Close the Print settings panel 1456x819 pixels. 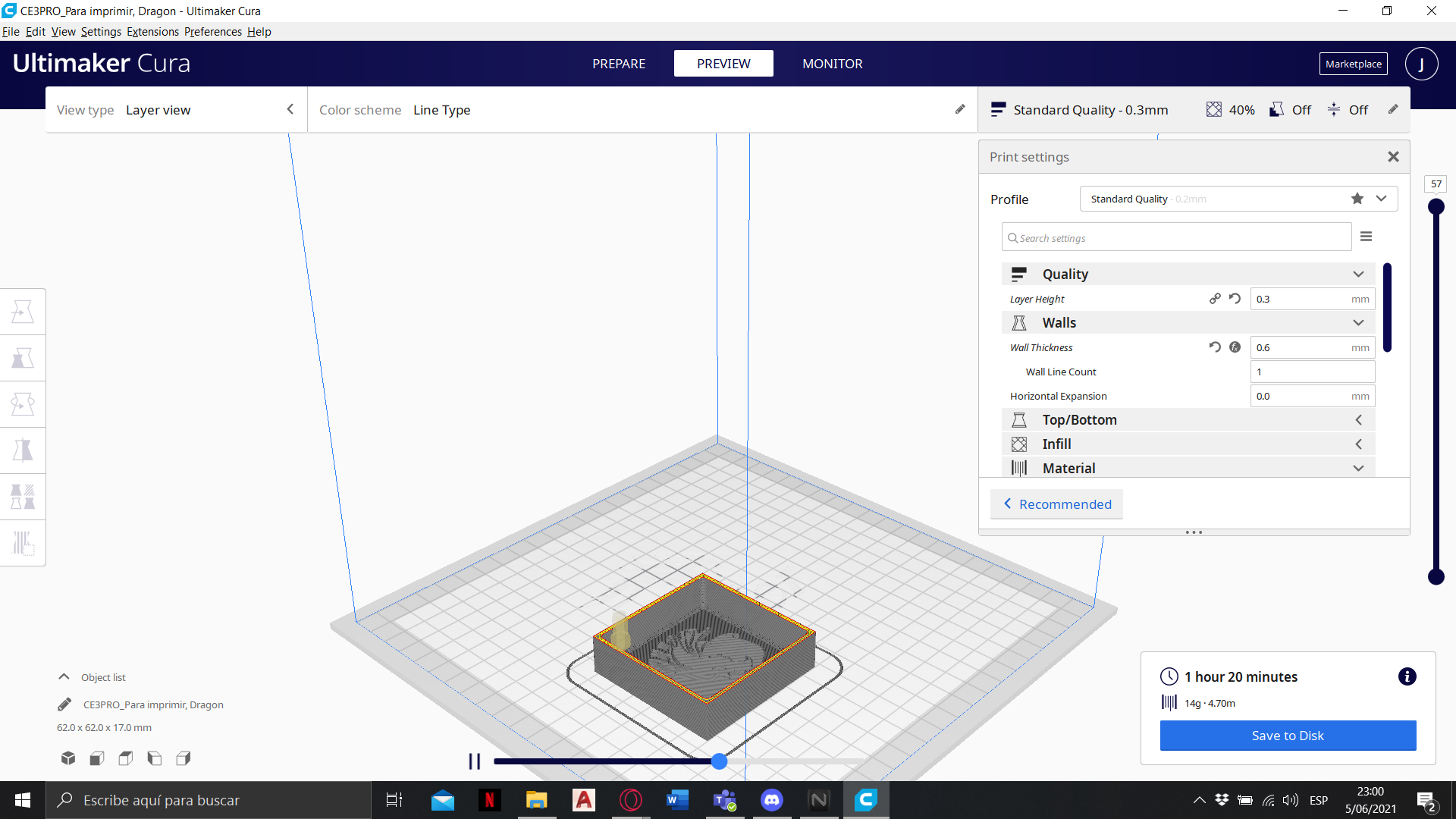click(x=1393, y=156)
